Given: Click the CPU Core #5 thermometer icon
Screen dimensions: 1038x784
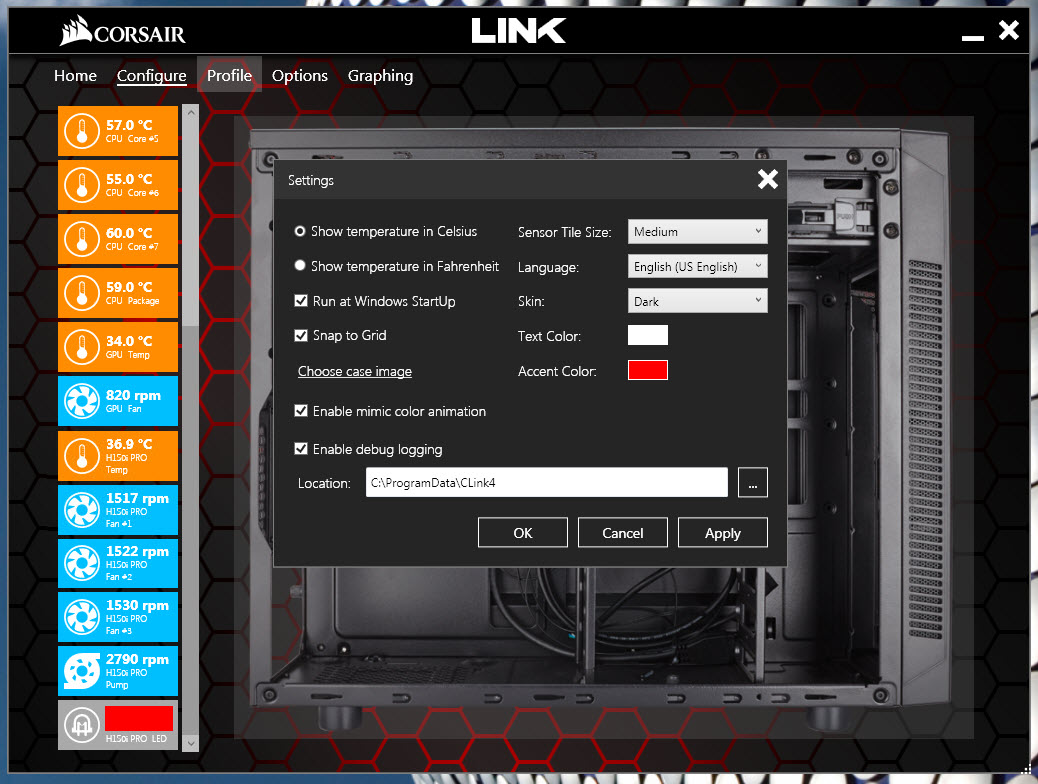Looking at the screenshot, I should 82,130.
